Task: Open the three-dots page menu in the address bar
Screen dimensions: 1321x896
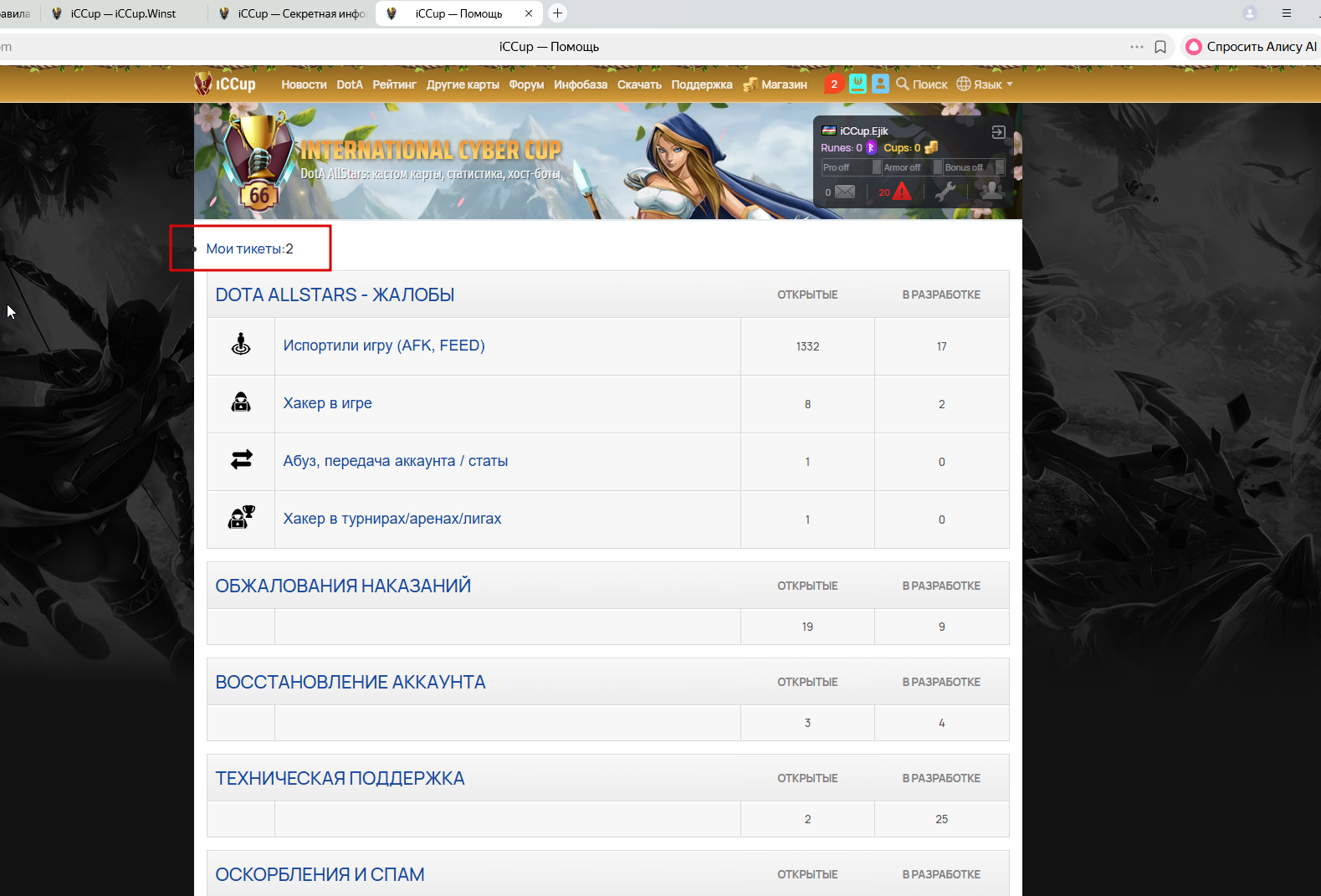Action: [x=1137, y=47]
